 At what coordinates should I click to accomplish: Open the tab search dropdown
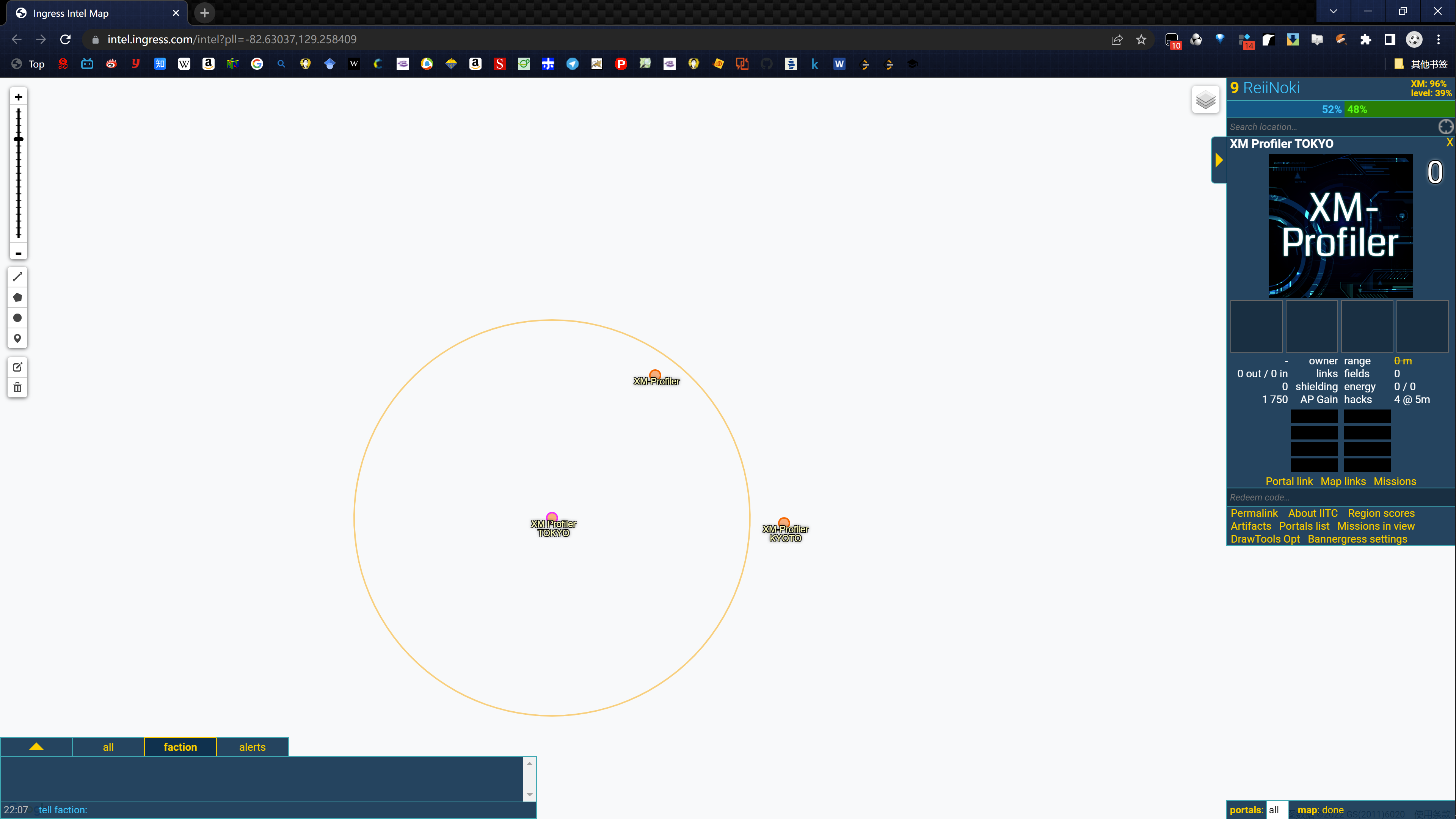tap(1334, 11)
